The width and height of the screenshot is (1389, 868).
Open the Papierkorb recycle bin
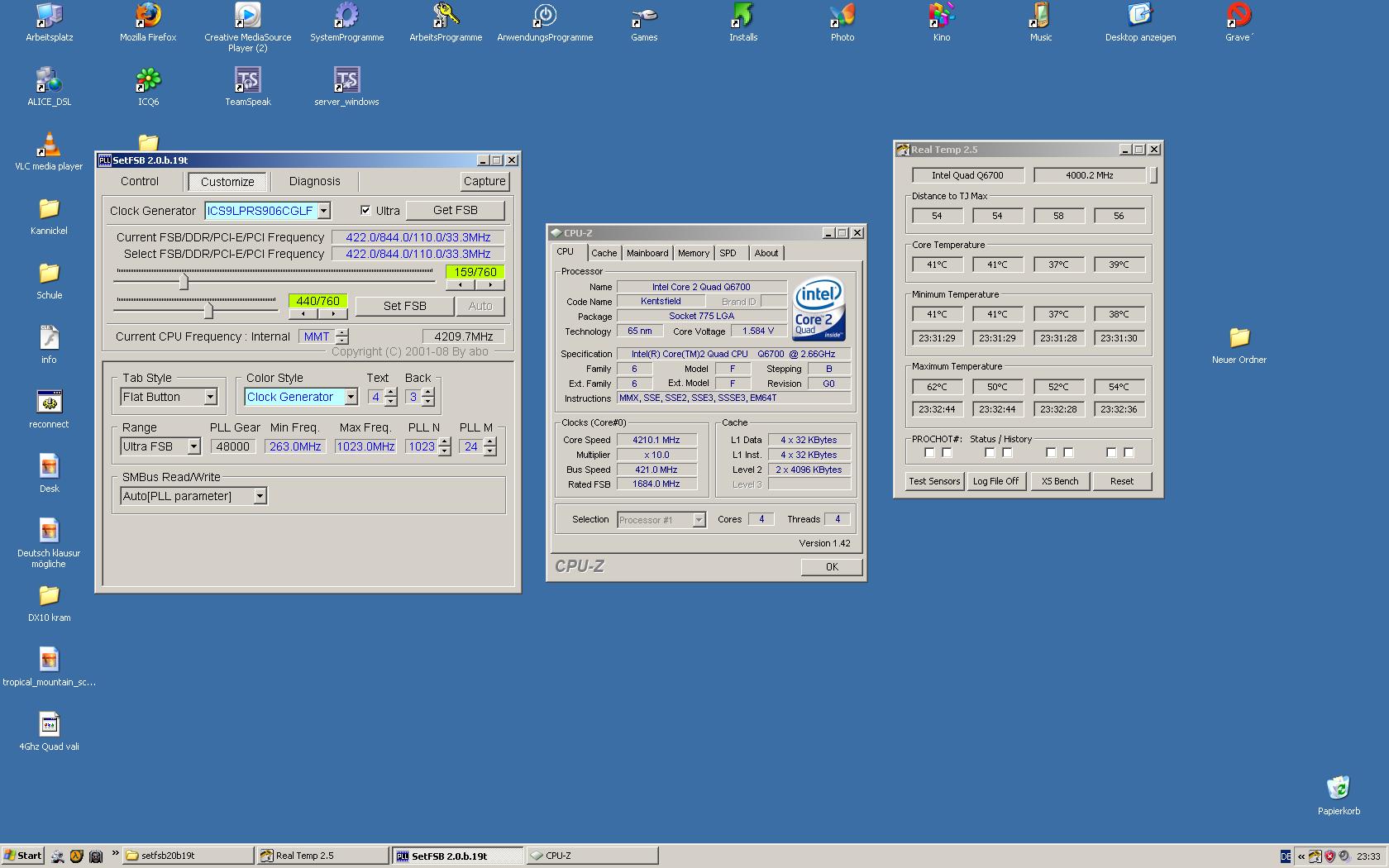(x=1339, y=795)
